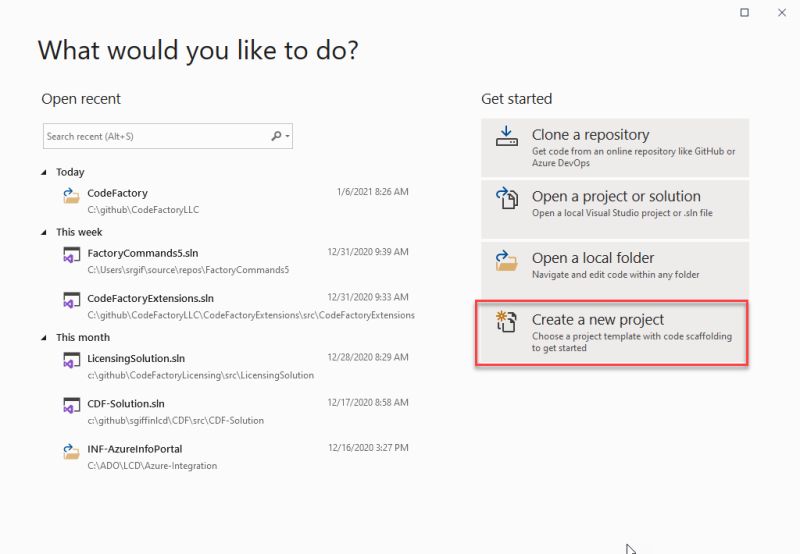
Task: Open recent LicensingSolution.sln
Action: click(x=235, y=366)
